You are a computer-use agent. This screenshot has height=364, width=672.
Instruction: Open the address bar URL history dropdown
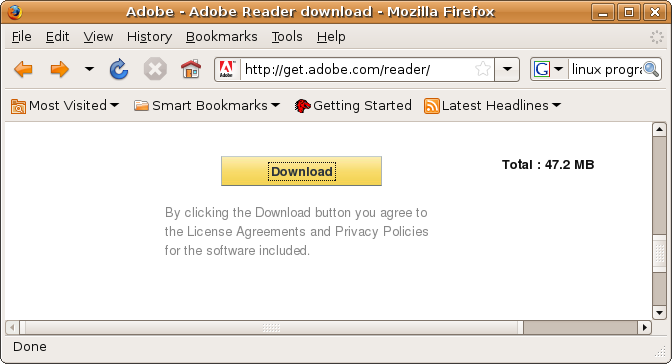click(x=507, y=69)
